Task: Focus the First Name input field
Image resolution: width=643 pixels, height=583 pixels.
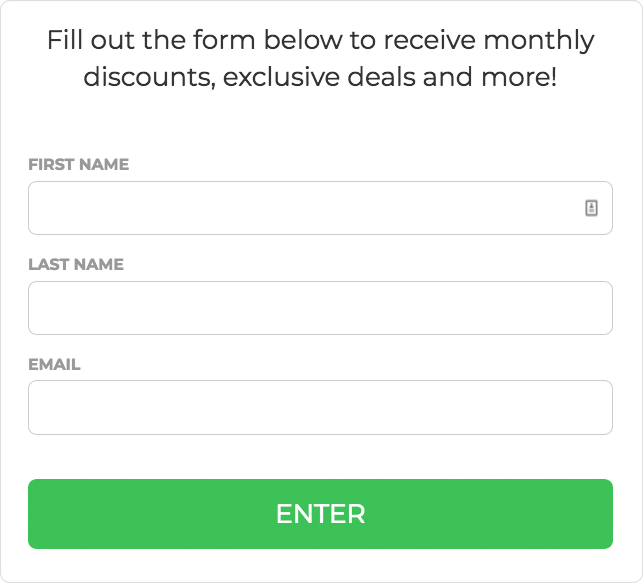Action: point(300,208)
